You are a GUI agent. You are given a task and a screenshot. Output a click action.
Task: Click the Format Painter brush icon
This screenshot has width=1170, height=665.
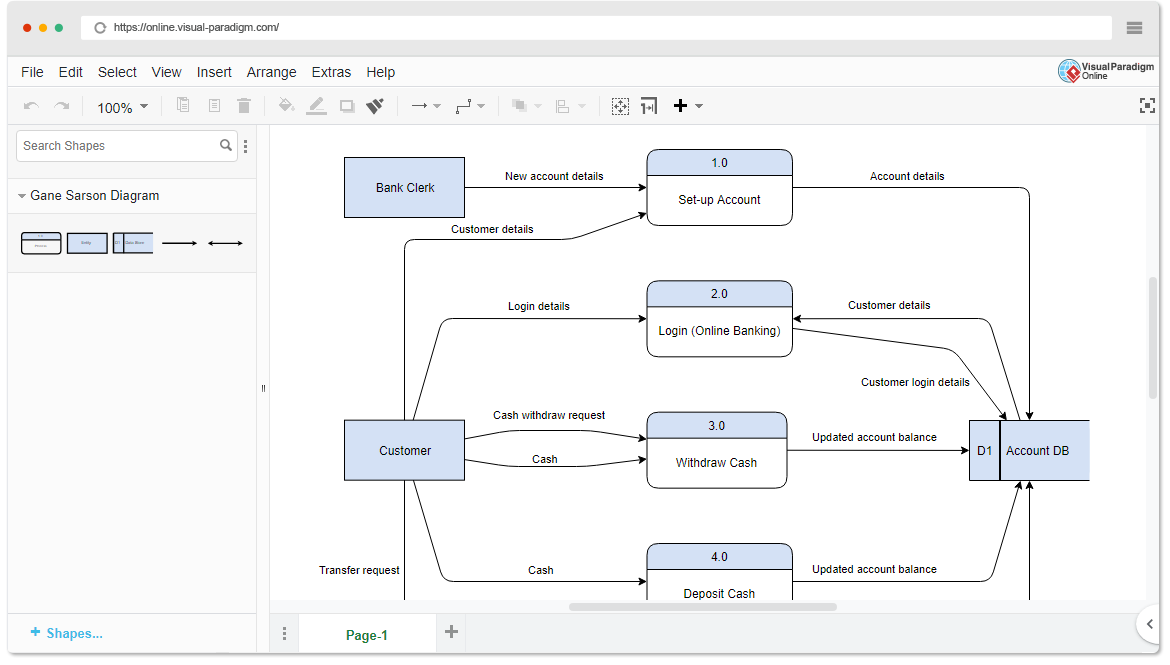pos(375,105)
